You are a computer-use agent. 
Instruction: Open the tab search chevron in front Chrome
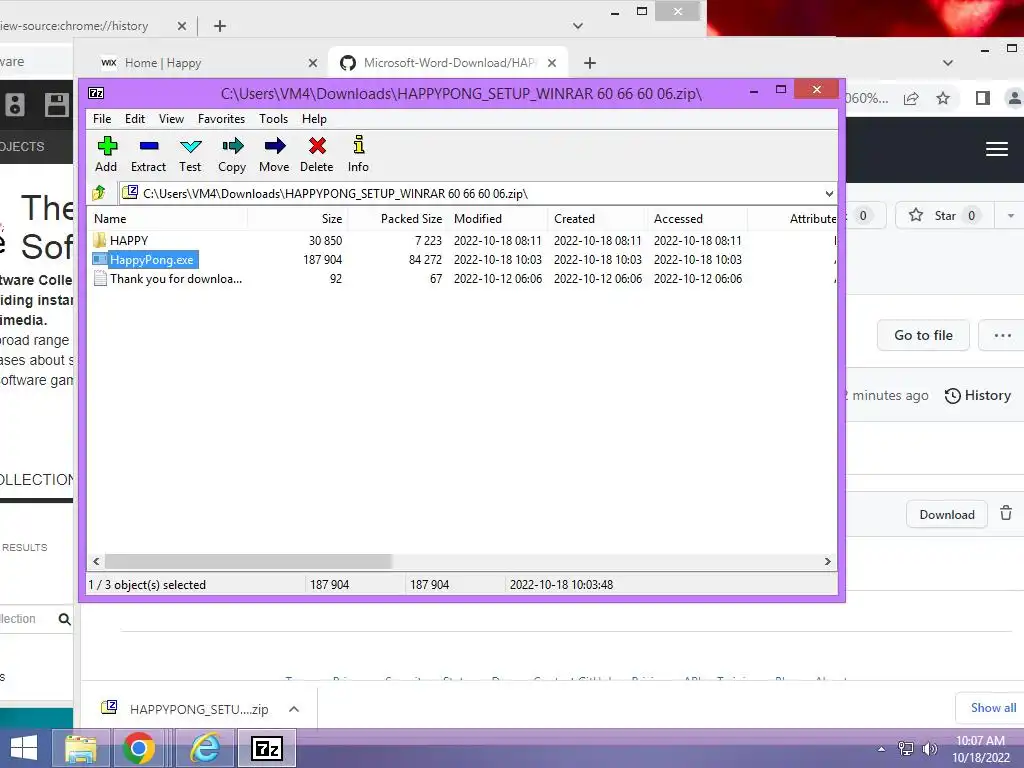pos(948,63)
